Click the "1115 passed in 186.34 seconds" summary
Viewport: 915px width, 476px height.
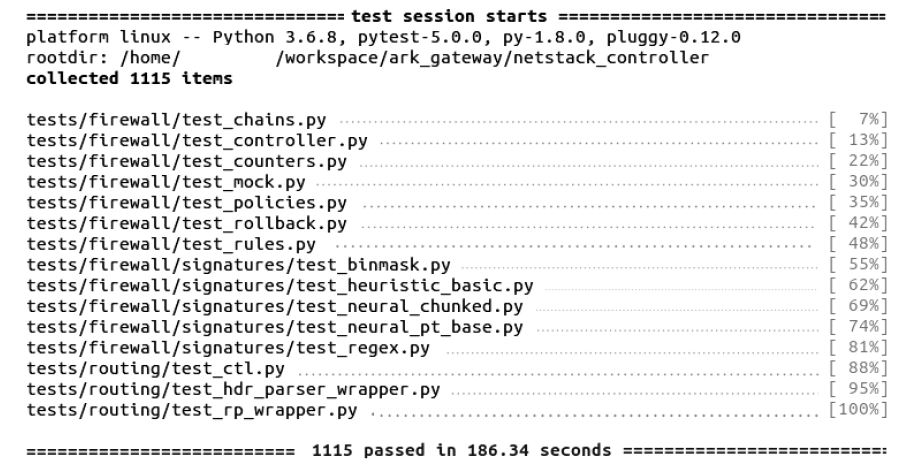click(460, 451)
